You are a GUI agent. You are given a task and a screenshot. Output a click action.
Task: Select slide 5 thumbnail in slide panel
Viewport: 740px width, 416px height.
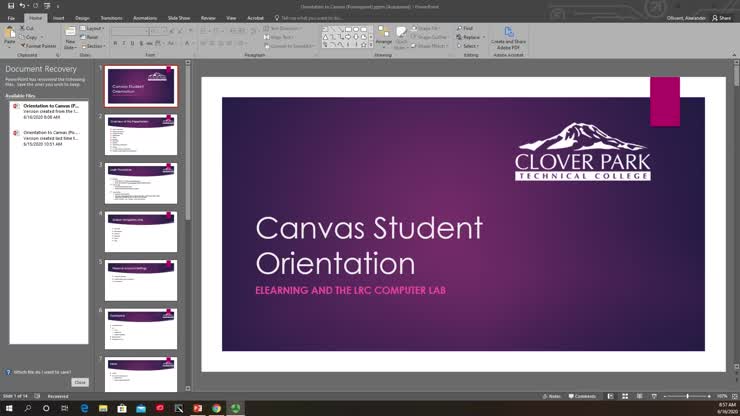point(141,280)
